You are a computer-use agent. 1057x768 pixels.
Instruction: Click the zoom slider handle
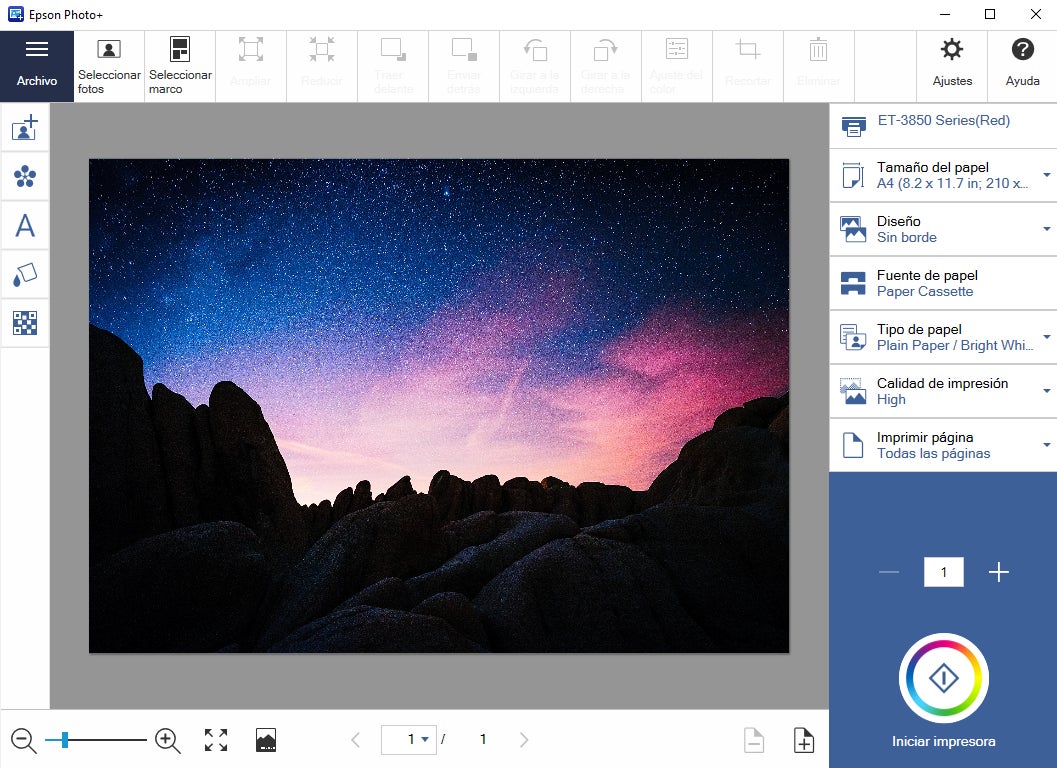pyautogui.click(x=65, y=740)
